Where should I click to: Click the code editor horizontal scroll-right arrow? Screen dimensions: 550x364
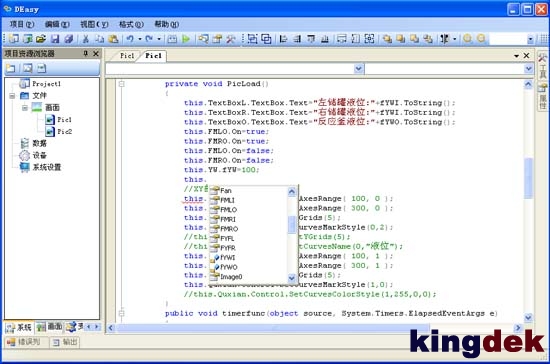tap(518, 328)
